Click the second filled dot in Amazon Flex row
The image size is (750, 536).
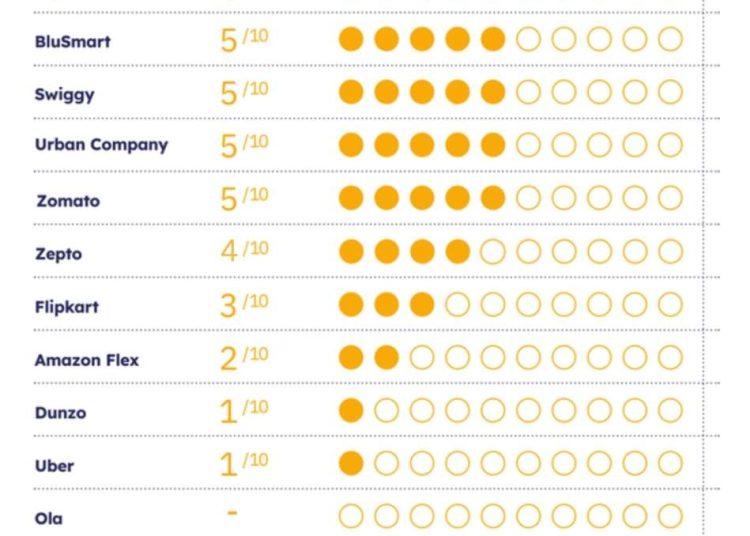point(386,358)
